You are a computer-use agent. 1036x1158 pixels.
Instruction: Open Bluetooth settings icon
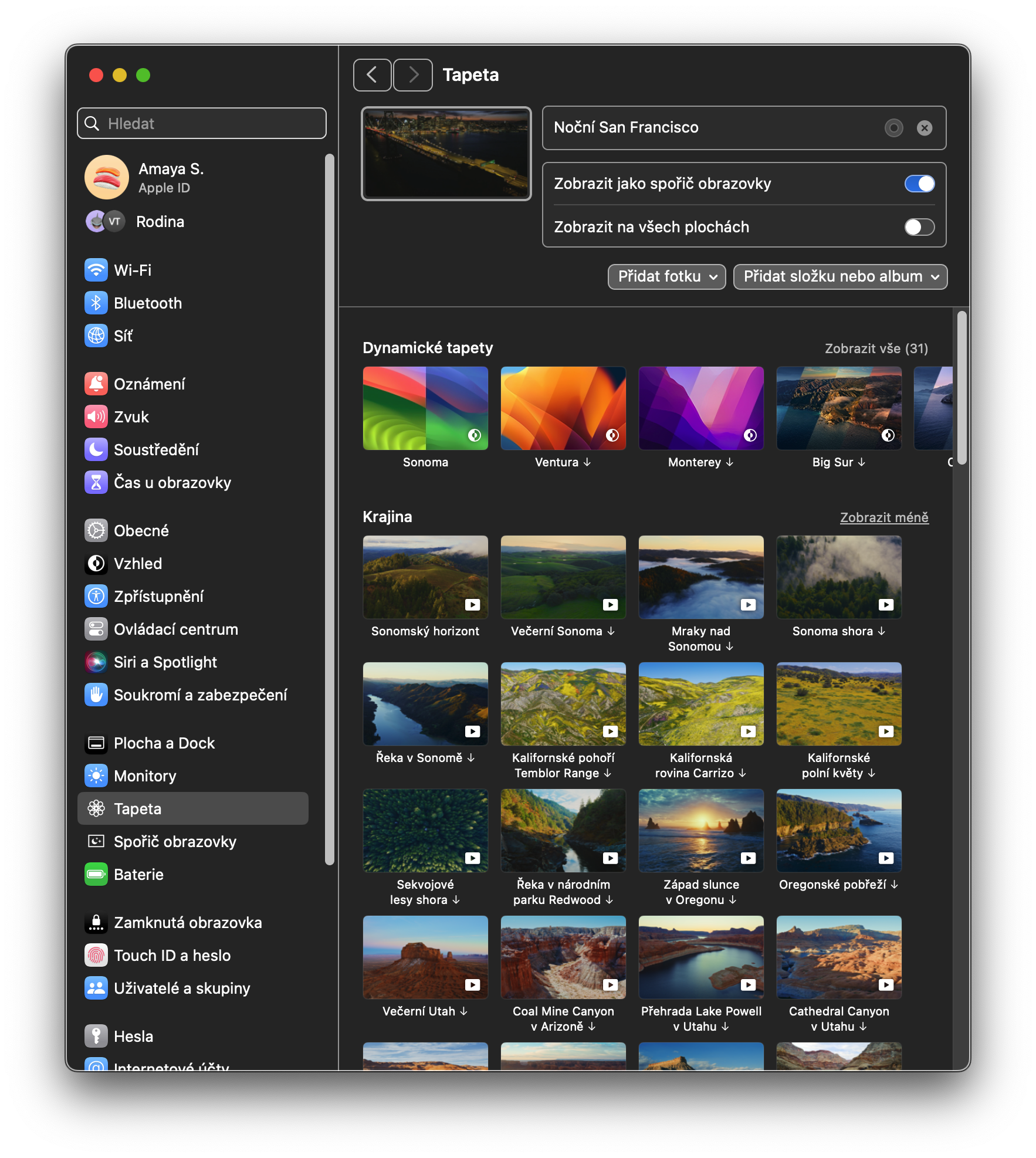click(x=96, y=303)
